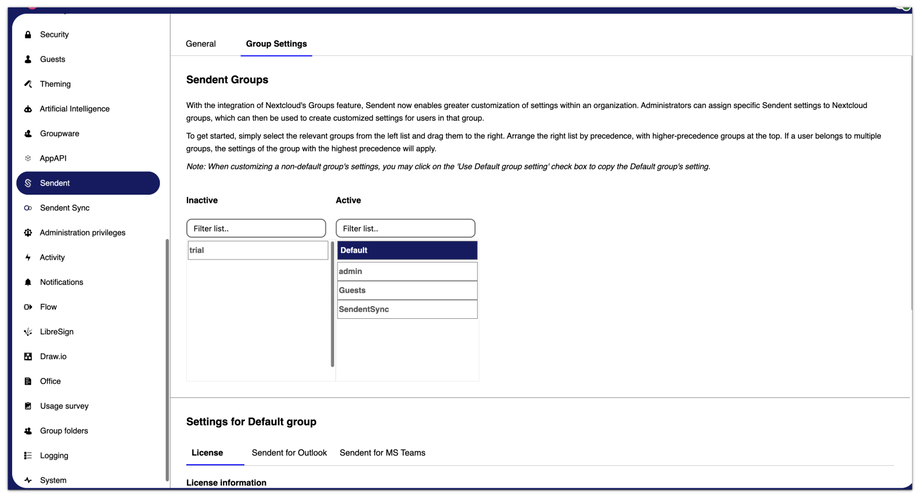Open the Group folders icon
Screen dimensions: 920x498
point(28,431)
